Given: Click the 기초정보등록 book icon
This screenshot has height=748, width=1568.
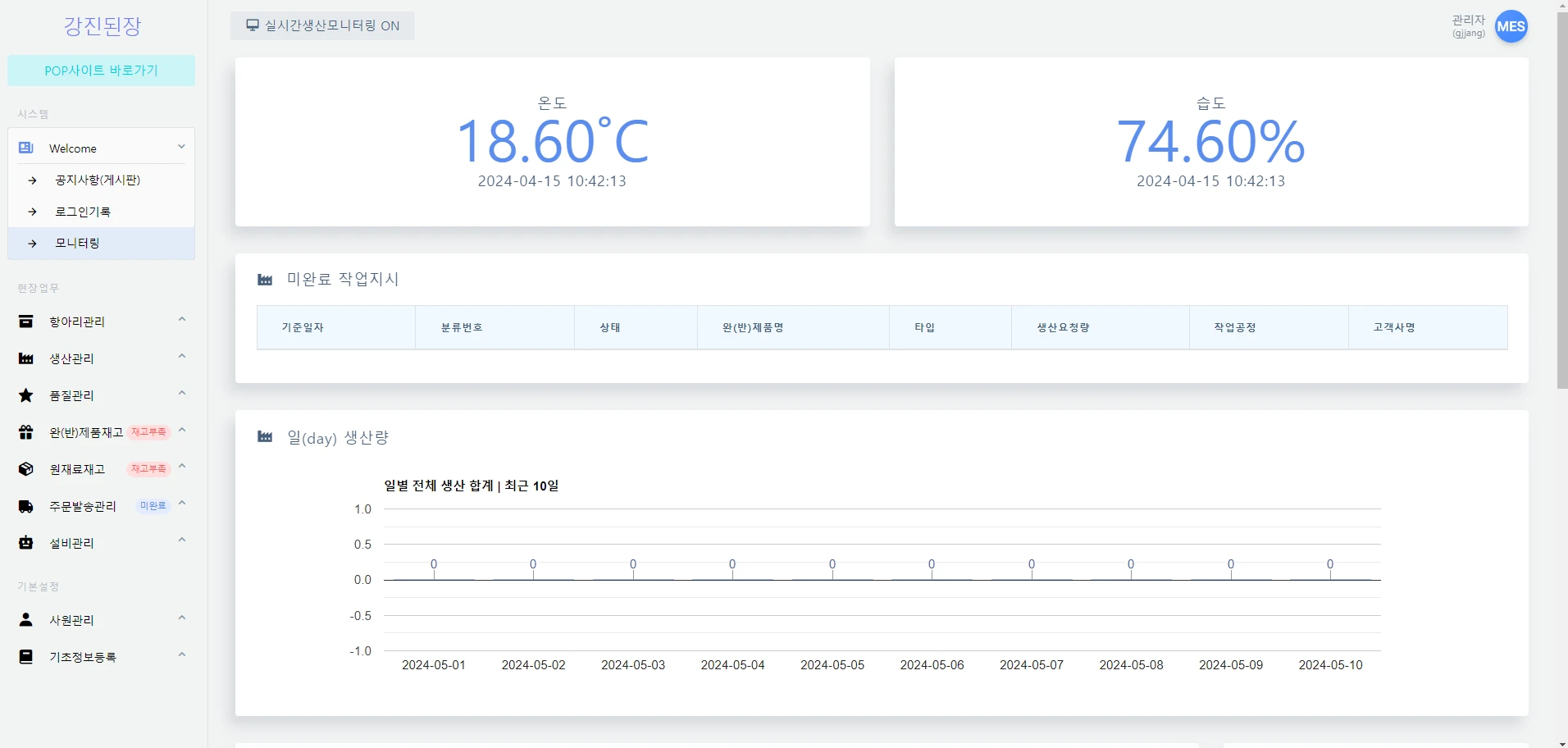Looking at the screenshot, I should tap(26, 657).
